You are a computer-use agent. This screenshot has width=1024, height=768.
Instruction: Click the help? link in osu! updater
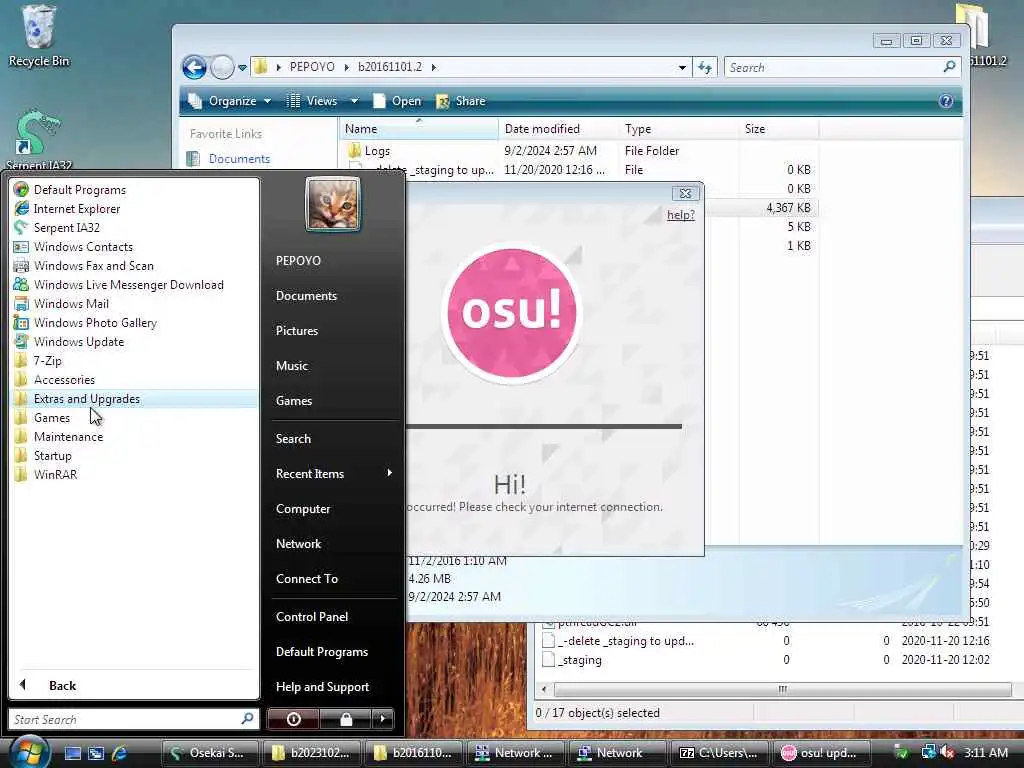(680, 215)
